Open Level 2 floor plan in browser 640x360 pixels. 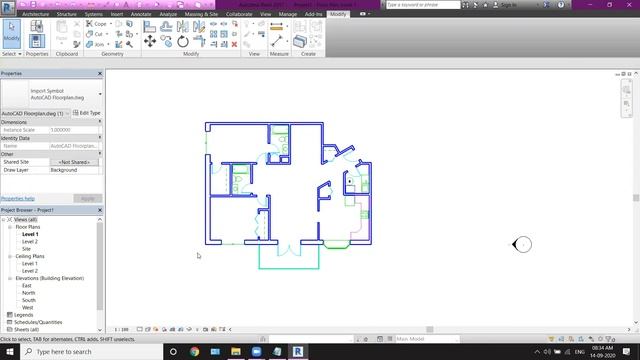click(x=30, y=242)
